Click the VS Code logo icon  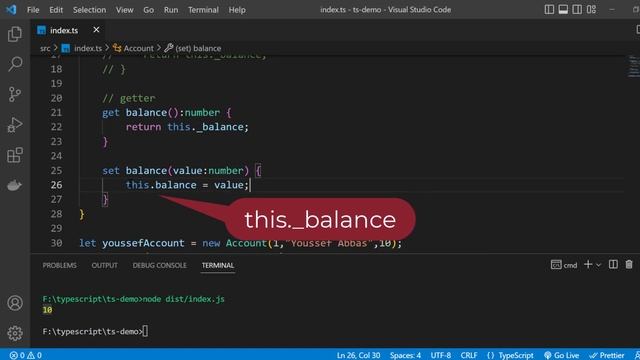pos(11,9)
